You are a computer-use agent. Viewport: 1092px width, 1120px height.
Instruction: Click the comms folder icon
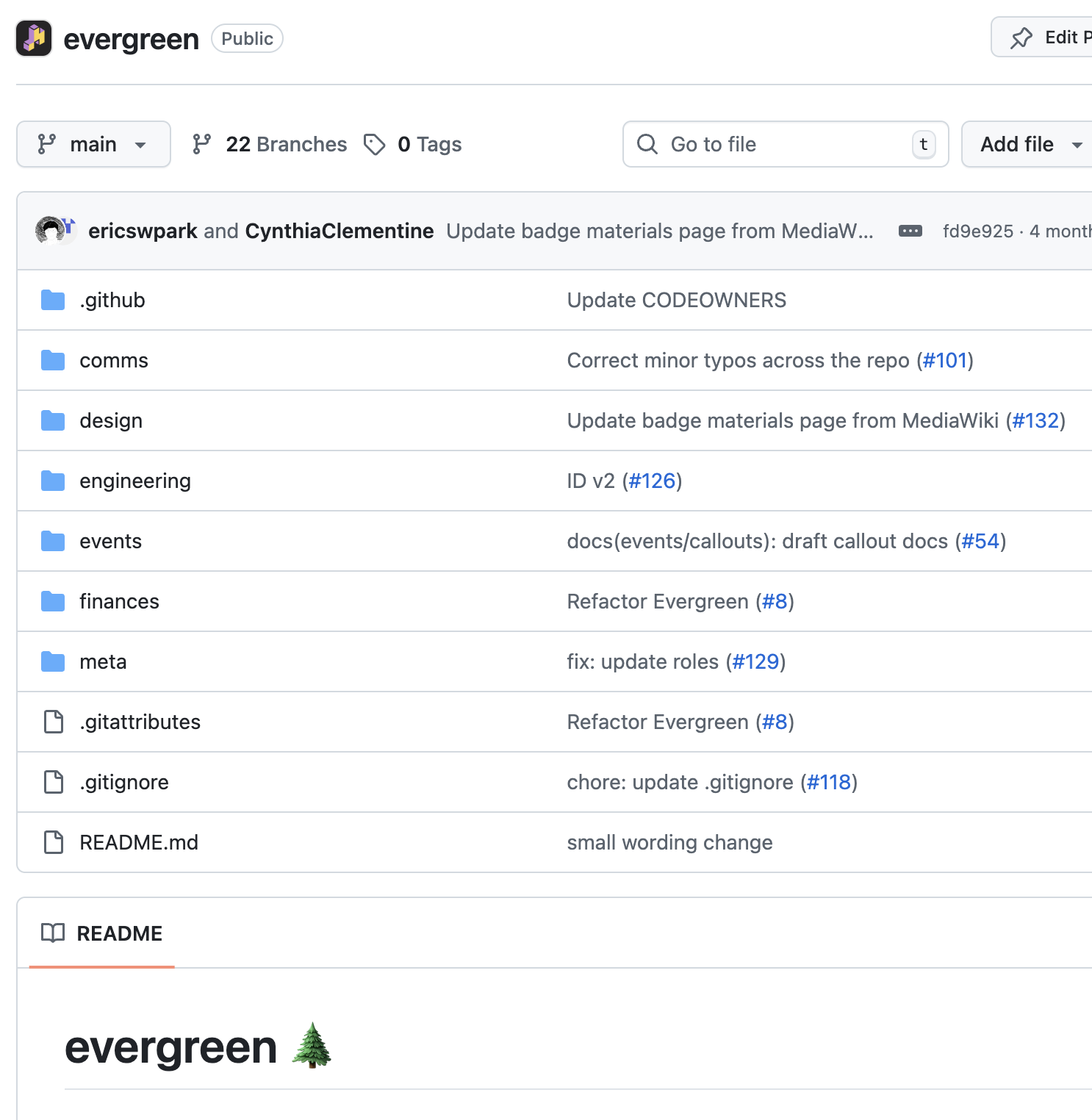(x=53, y=360)
